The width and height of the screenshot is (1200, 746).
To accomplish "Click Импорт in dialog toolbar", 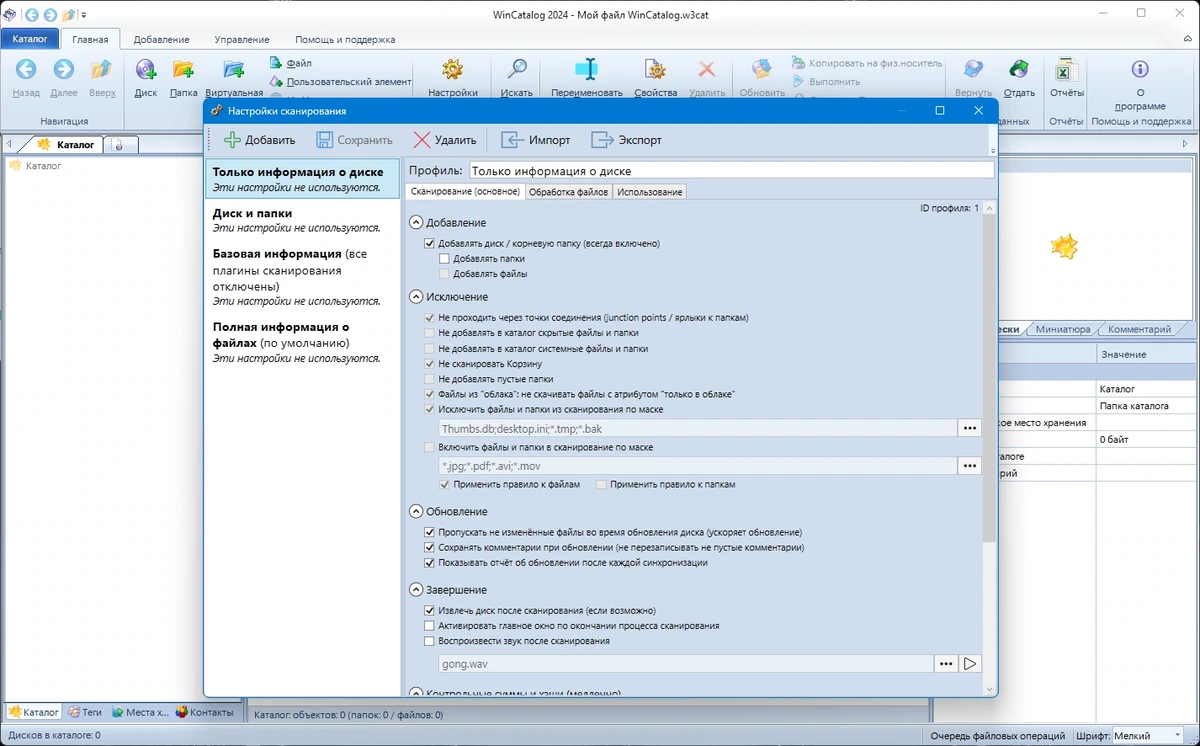I will pos(536,140).
